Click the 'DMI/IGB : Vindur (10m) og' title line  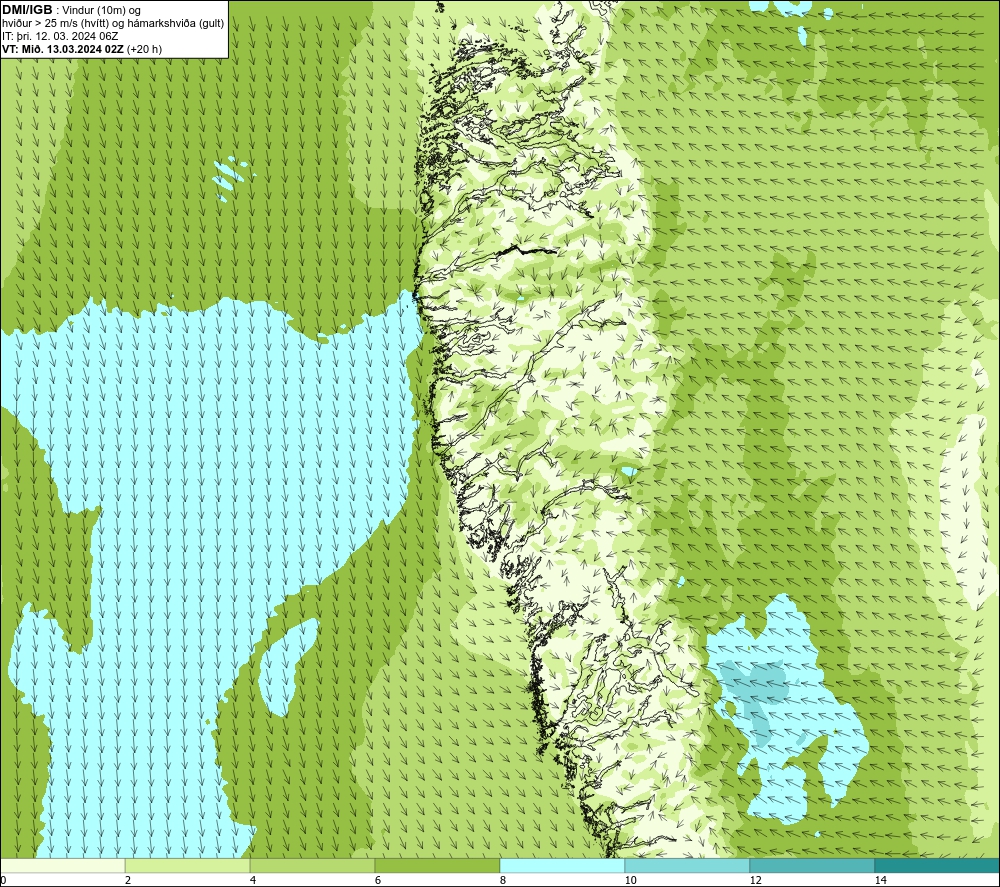pos(71,10)
